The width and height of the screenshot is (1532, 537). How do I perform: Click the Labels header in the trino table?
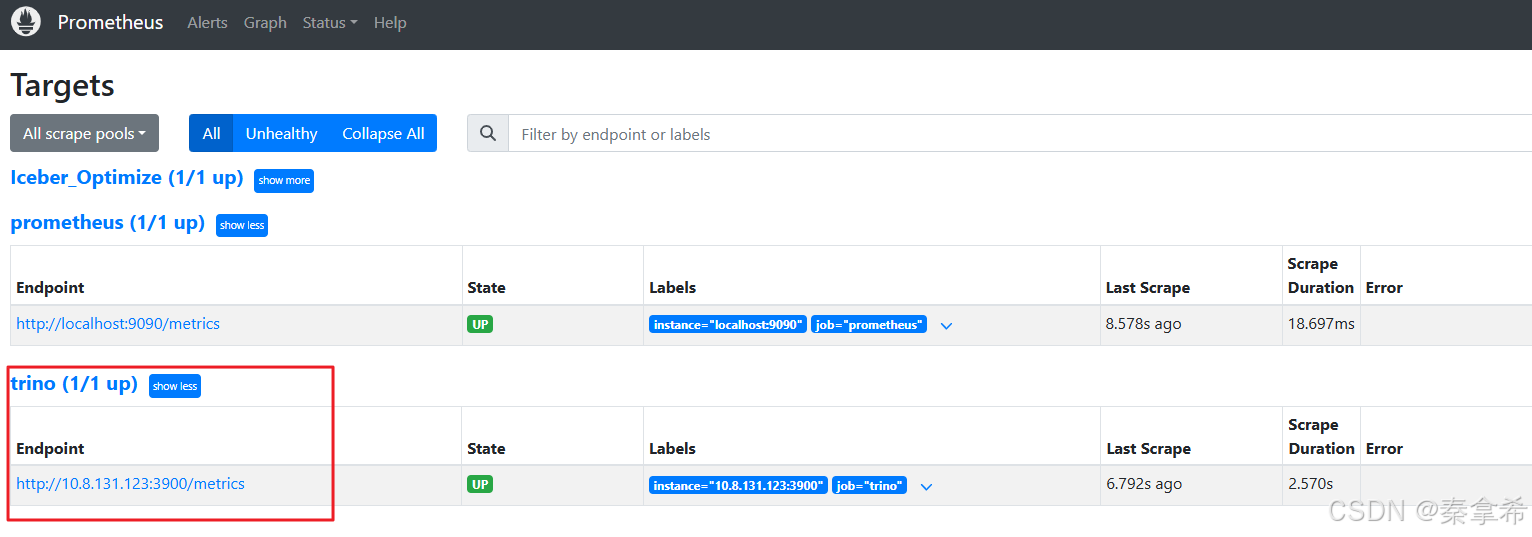(x=672, y=449)
